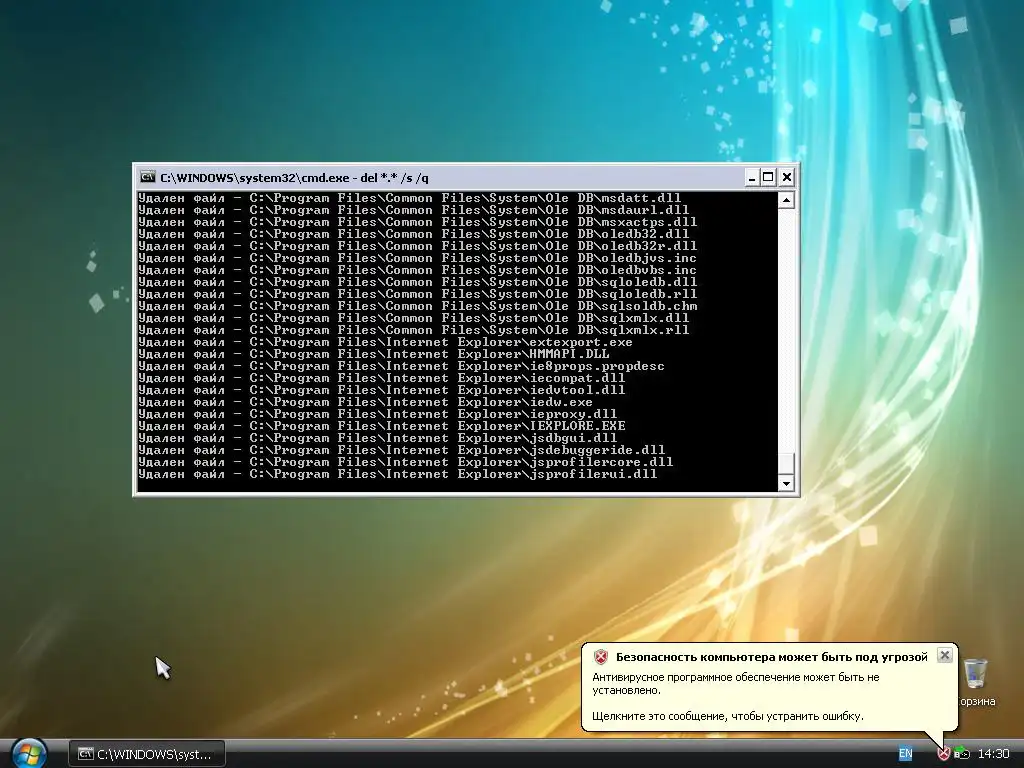Viewport: 1024px width, 768px height.
Task: Open the Корзина recycle bin icon
Action: coord(976,682)
